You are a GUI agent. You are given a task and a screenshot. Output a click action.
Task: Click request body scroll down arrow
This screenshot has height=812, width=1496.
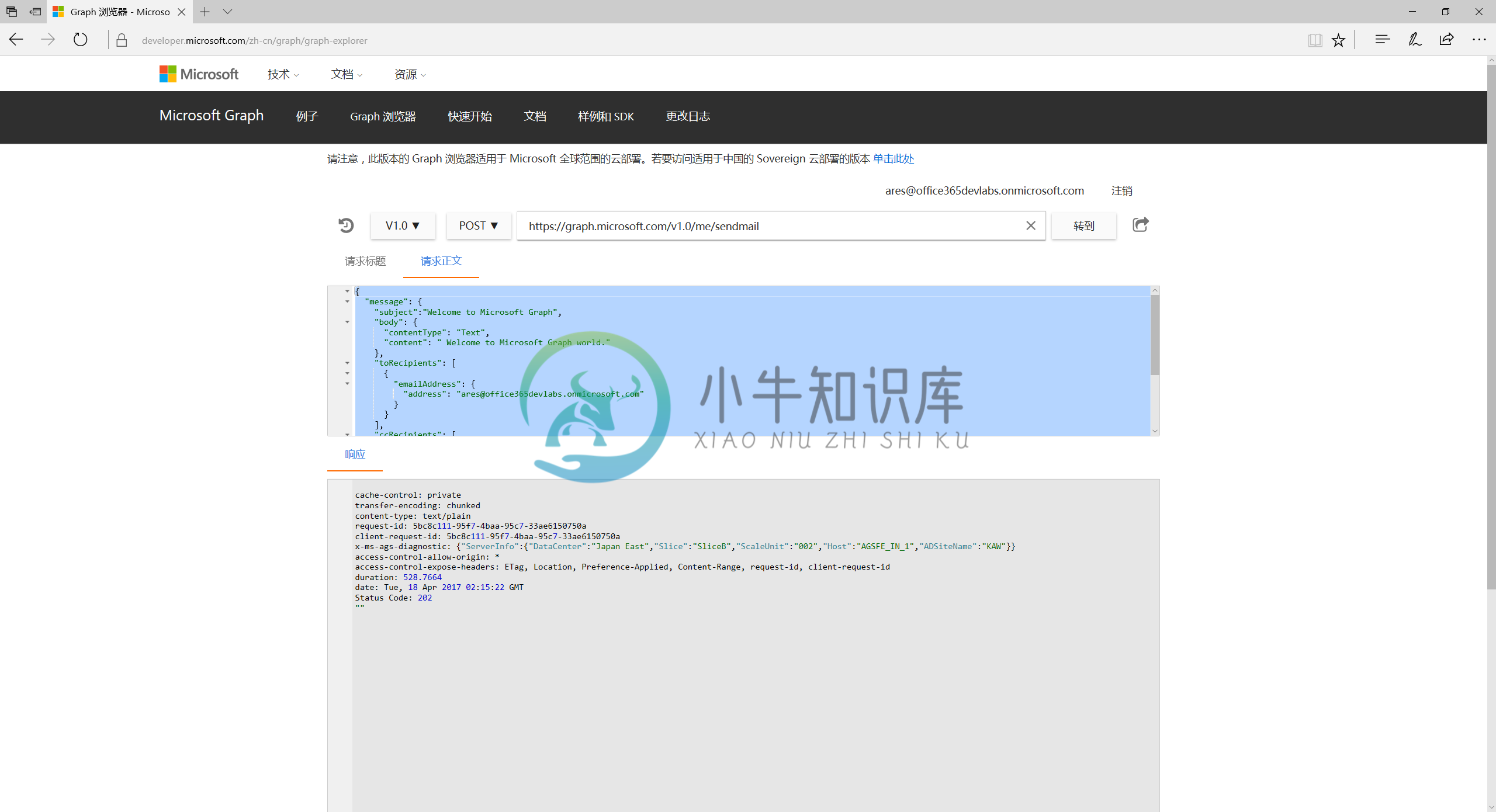[x=1155, y=431]
